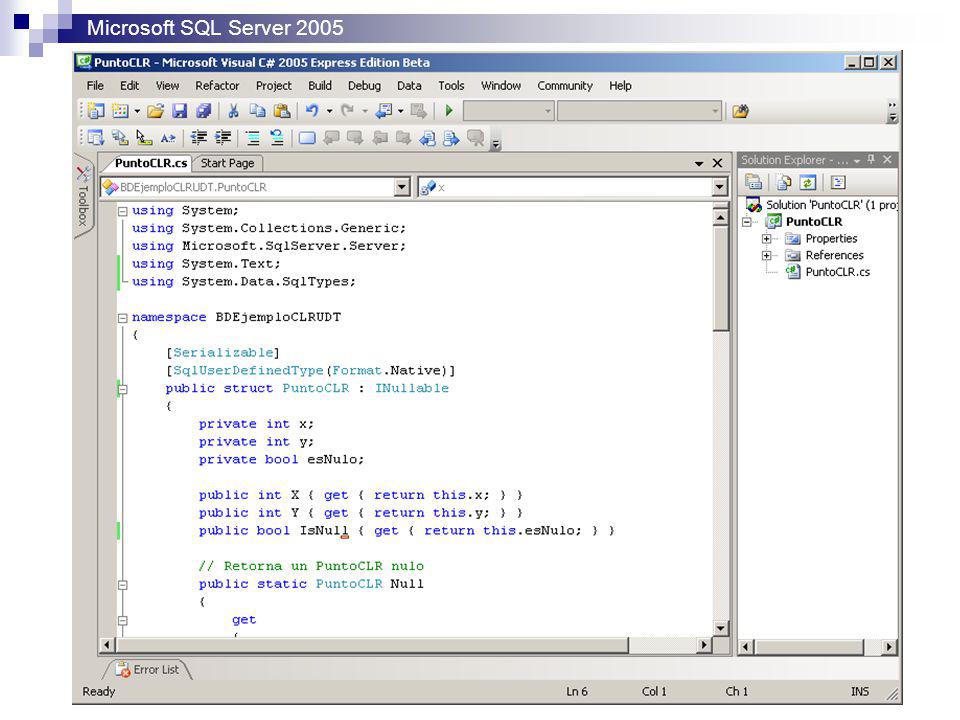Click the Display Parameter Info icon
This screenshot has width=960, height=720.
(120, 138)
